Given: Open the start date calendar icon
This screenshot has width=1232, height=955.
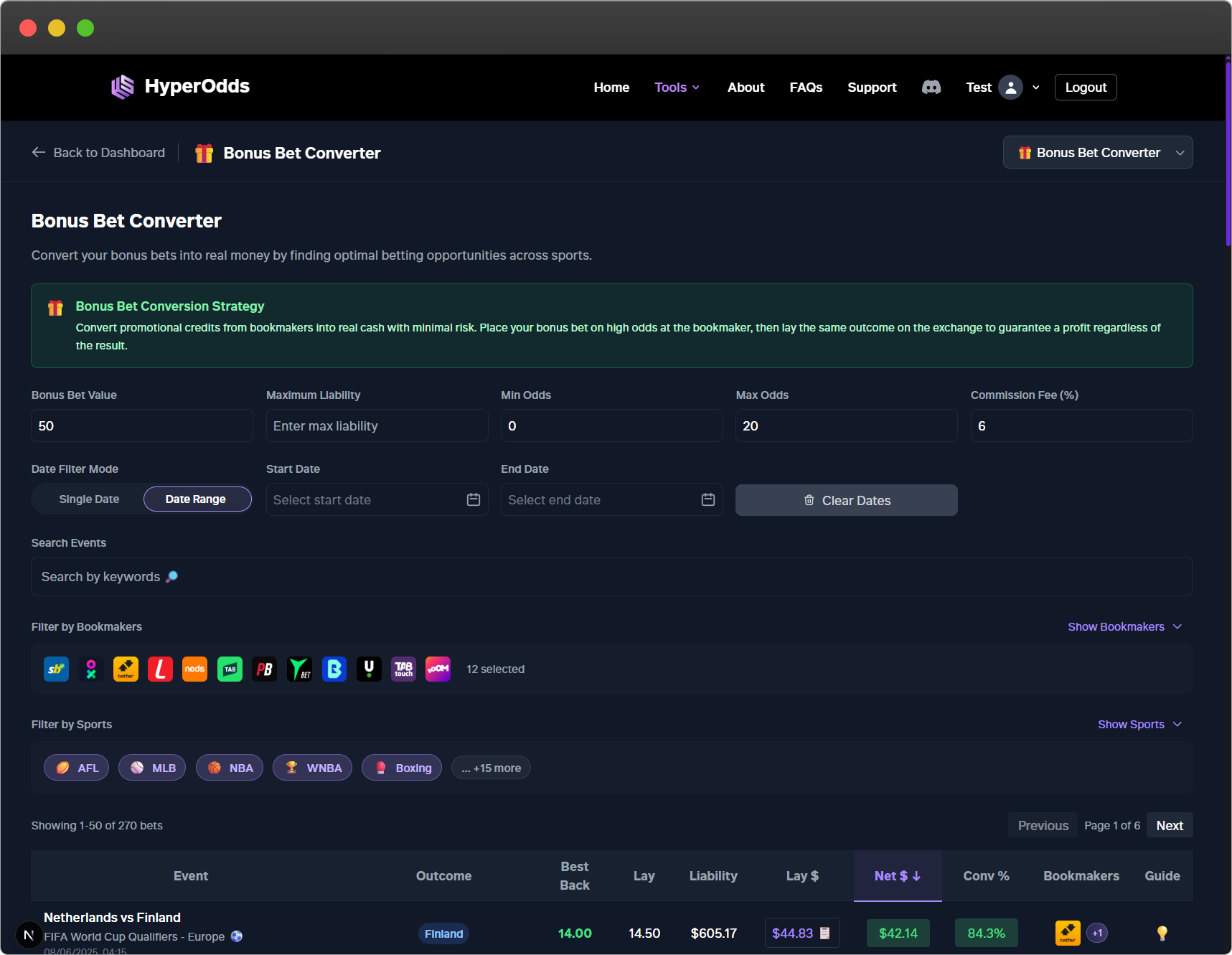Looking at the screenshot, I should [x=474, y=499].
